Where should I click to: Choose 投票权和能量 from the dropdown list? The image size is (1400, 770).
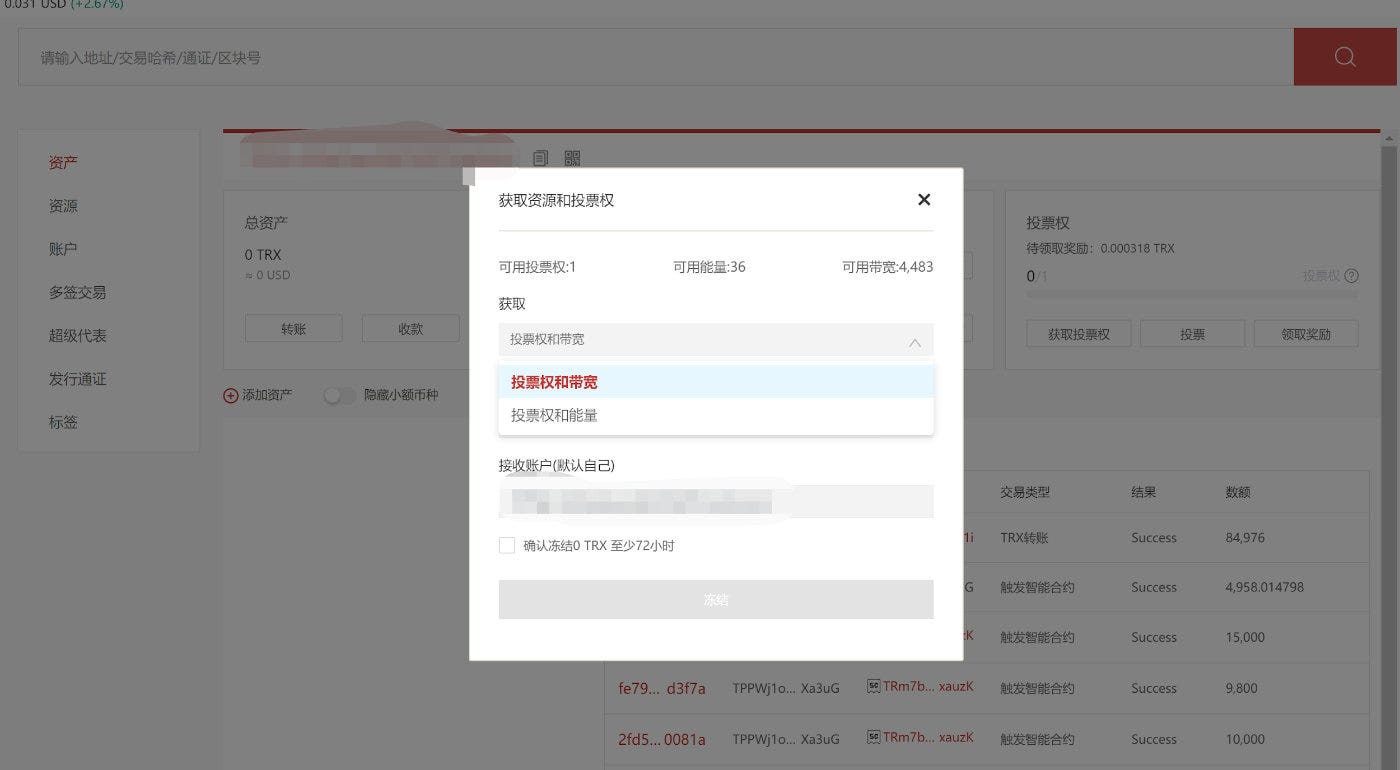(716, 415)
